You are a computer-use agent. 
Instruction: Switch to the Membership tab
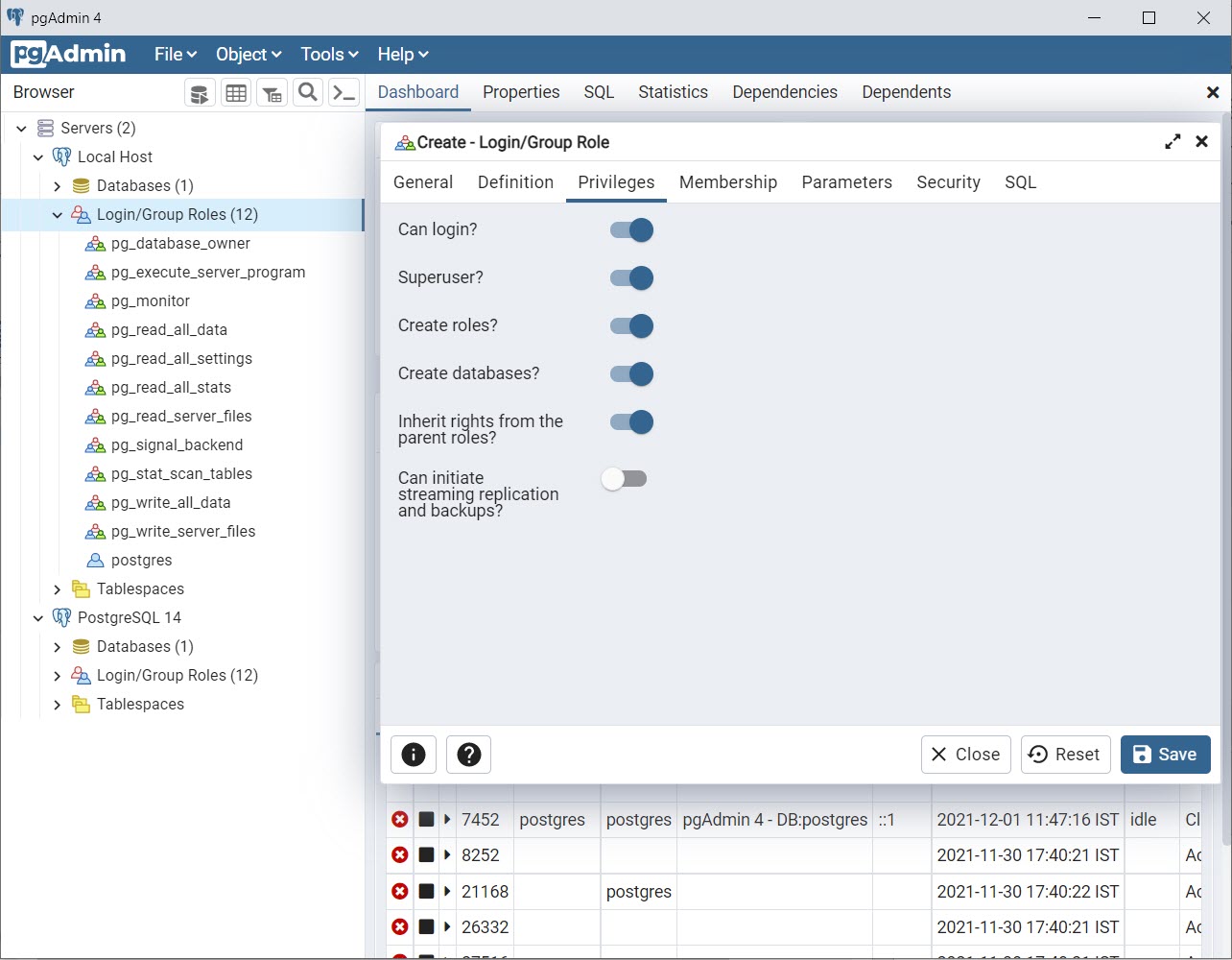point(728,182)
